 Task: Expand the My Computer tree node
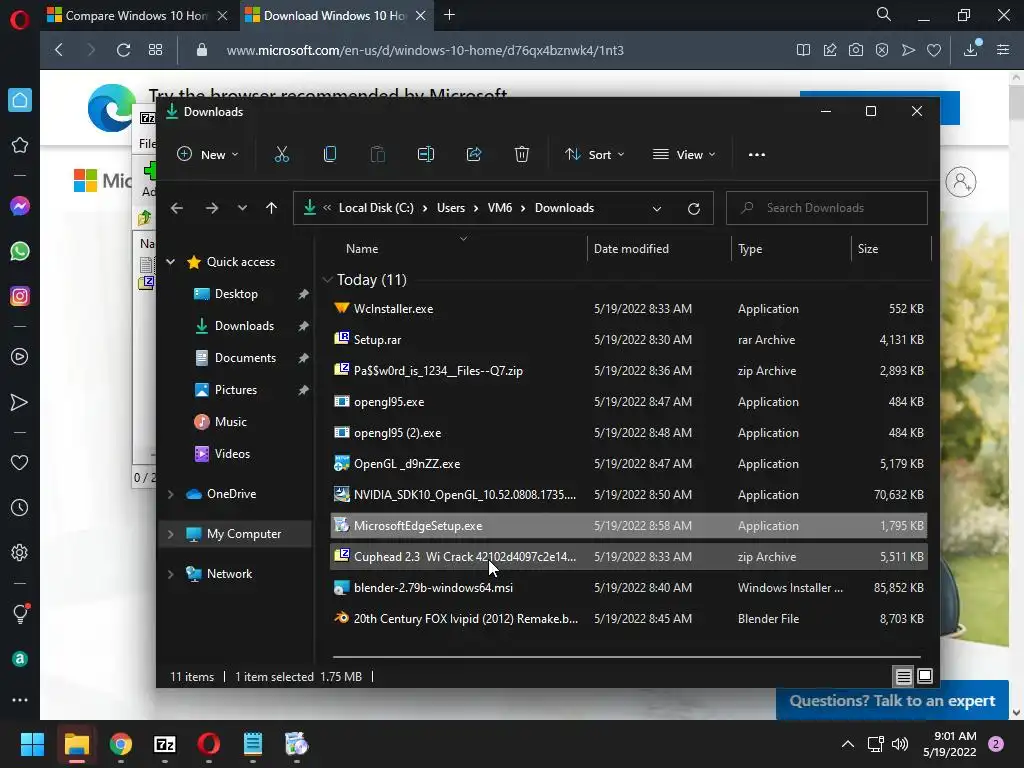(x=170, y=534)
